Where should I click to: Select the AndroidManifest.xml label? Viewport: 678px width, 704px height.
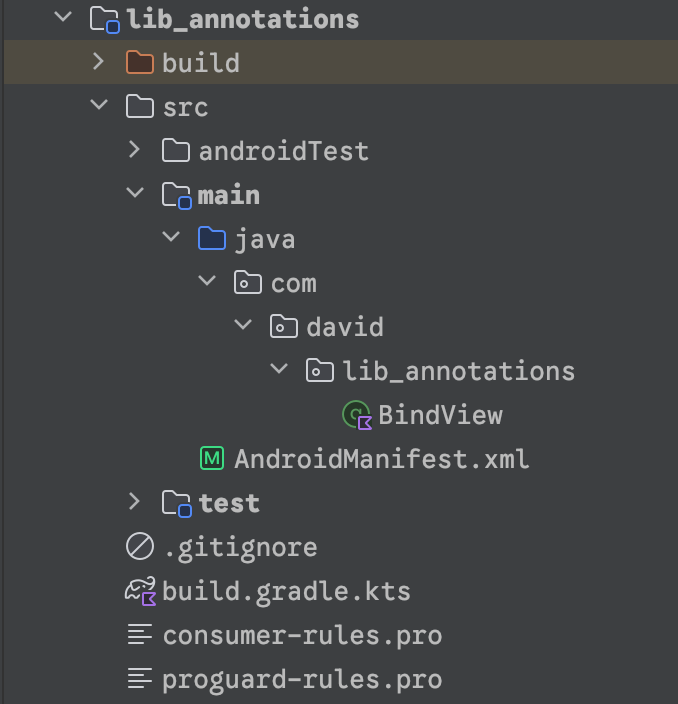point(381,459)
